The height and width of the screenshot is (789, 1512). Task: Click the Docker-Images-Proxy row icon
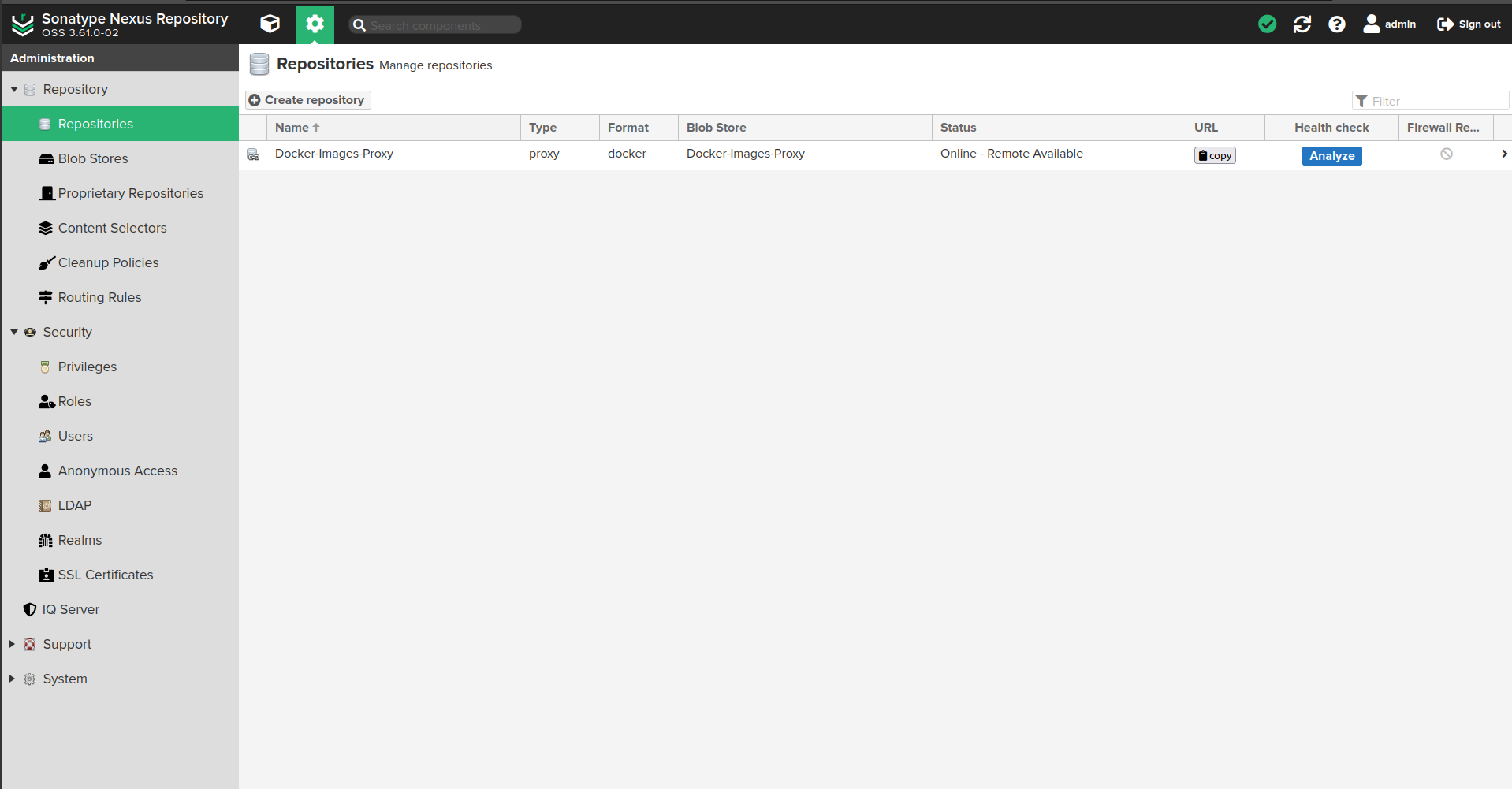point(253,154)
